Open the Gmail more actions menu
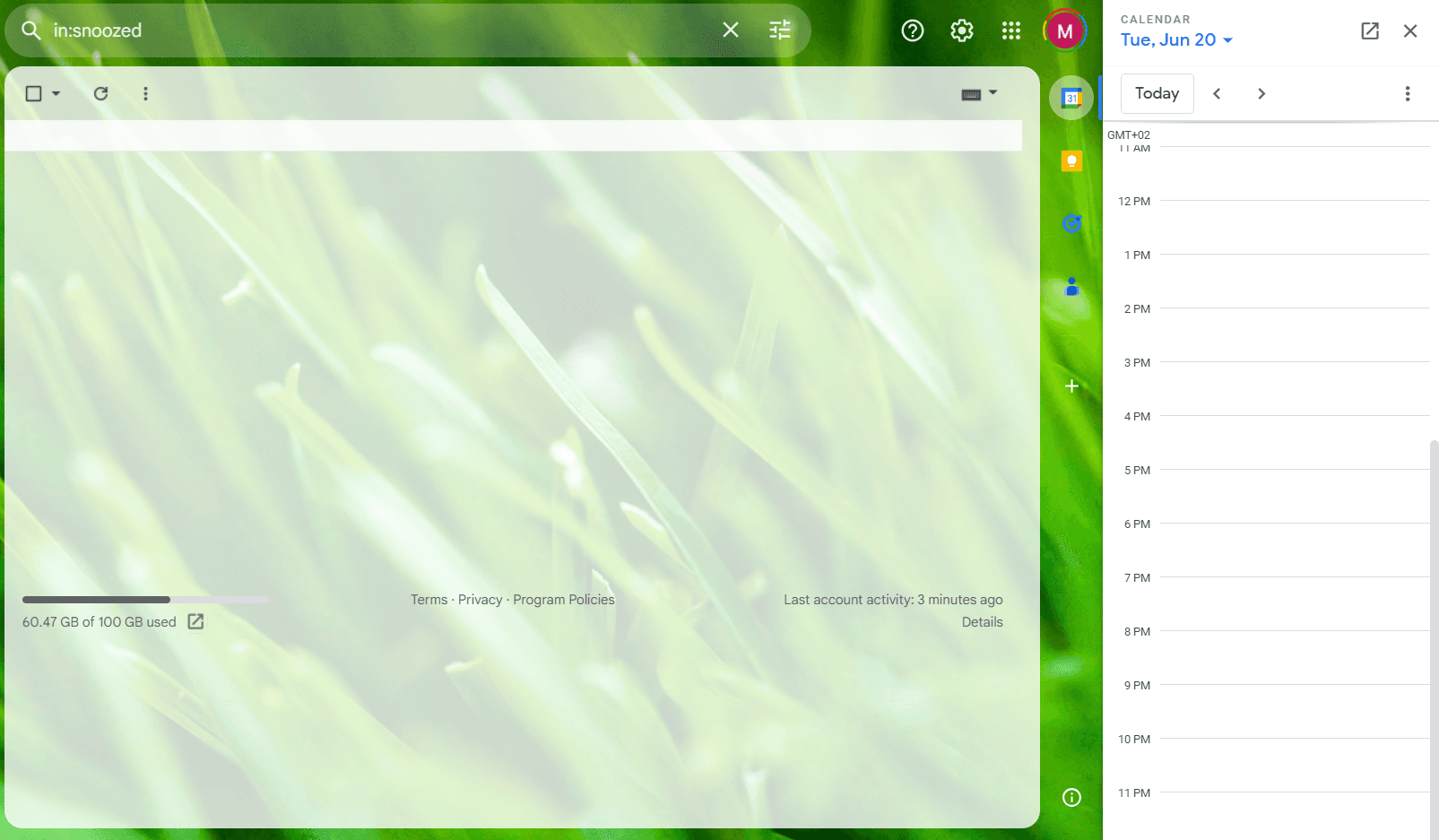The image size is (1439, 840). (x=145, y=93)
